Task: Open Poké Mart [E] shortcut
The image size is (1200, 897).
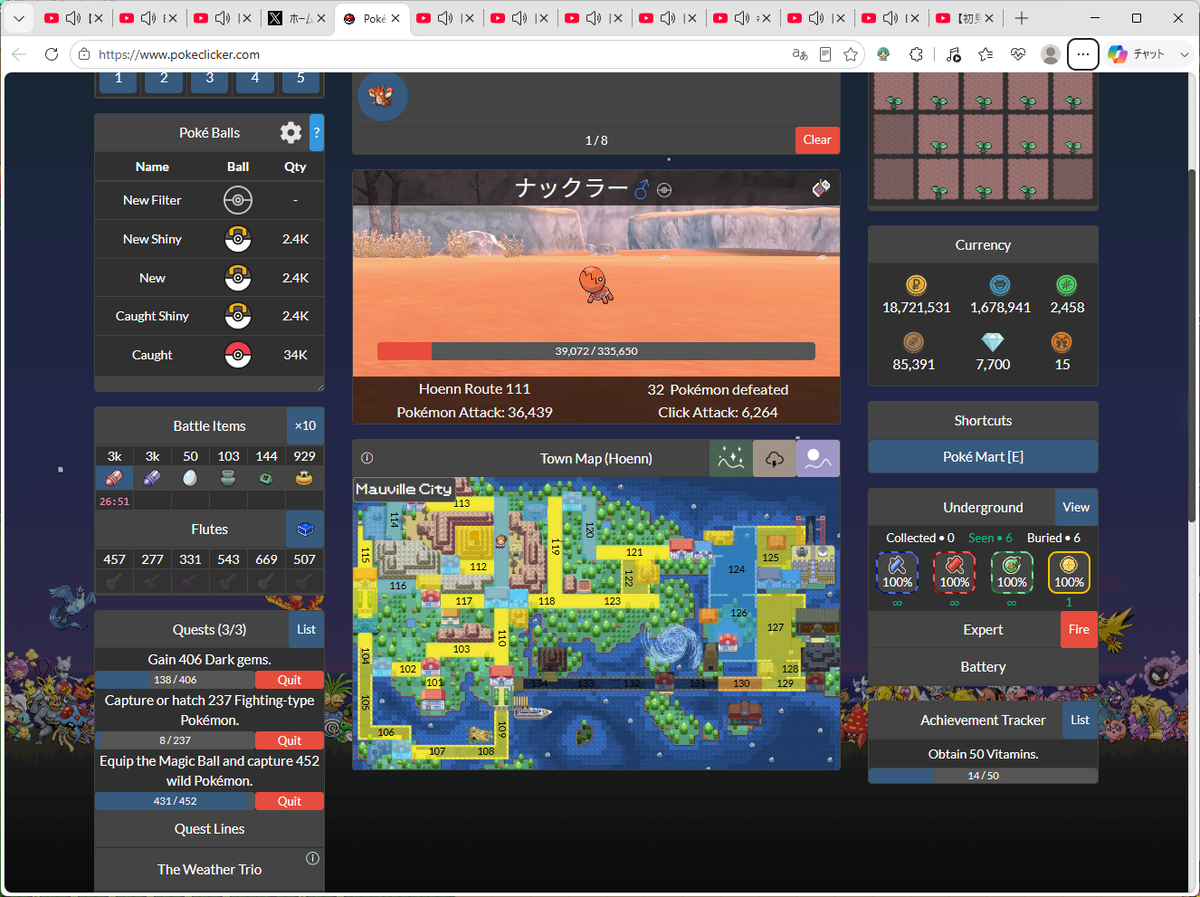Action: (983, 457)
